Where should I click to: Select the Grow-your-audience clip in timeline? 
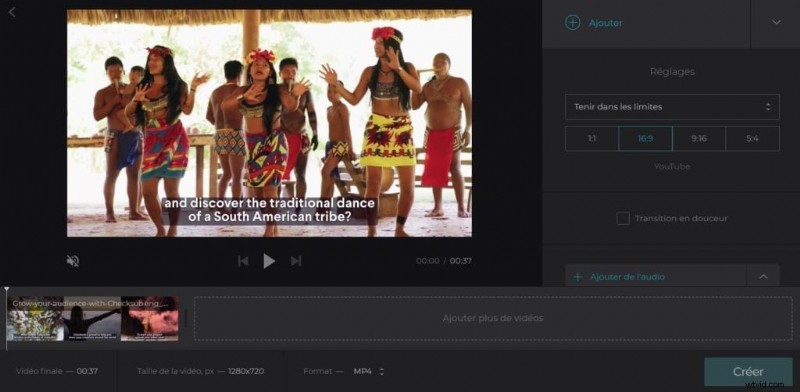click(92, 318)
